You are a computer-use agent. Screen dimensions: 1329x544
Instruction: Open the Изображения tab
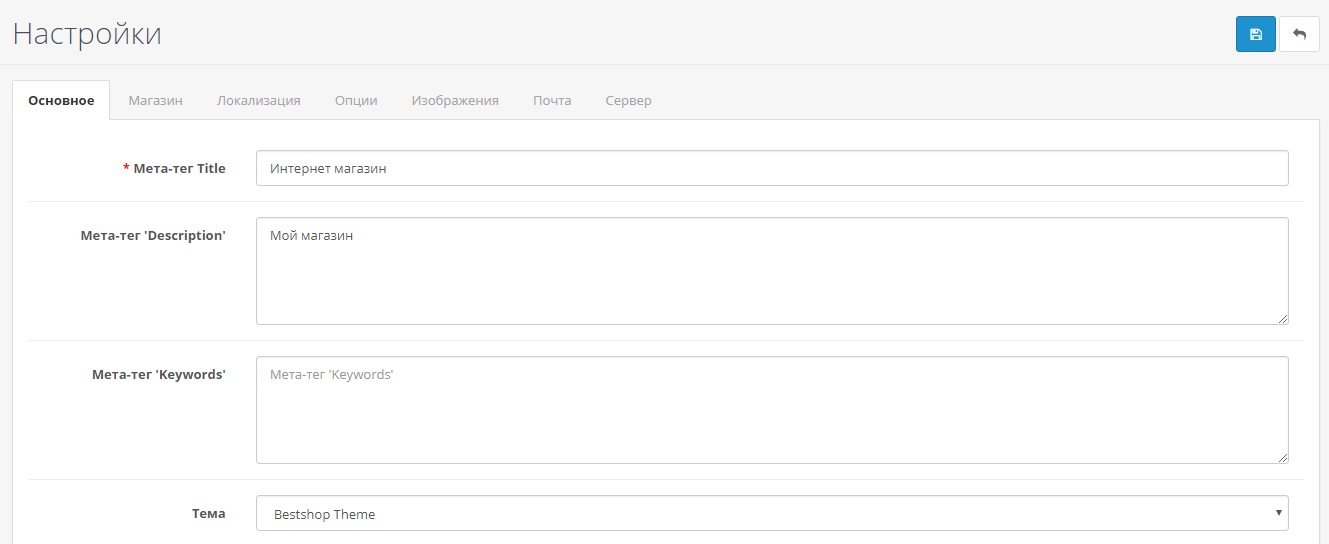pos(454,101)
